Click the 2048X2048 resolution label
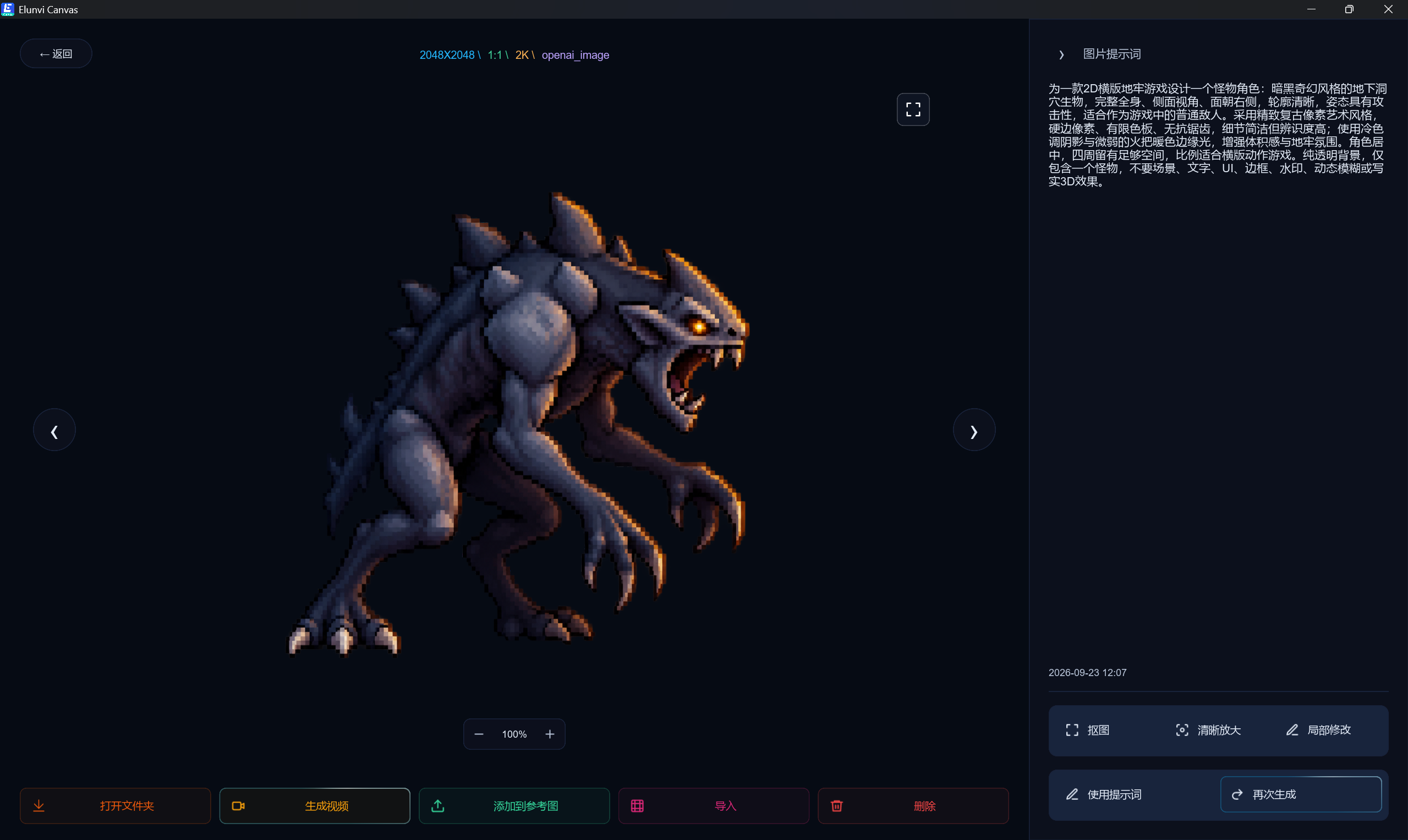The height and width of the screenshot is (840, 1408). (x=447, y=55)
